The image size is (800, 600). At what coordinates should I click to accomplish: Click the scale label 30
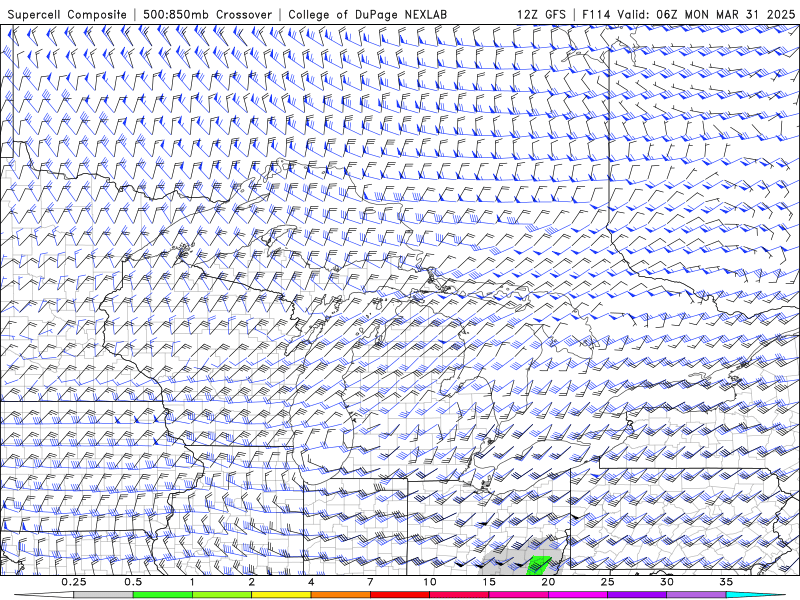667,582
